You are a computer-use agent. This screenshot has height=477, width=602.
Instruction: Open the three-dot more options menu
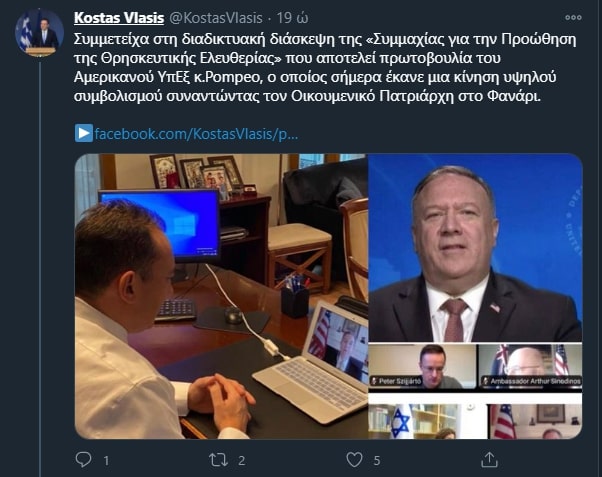coord(573,18)
